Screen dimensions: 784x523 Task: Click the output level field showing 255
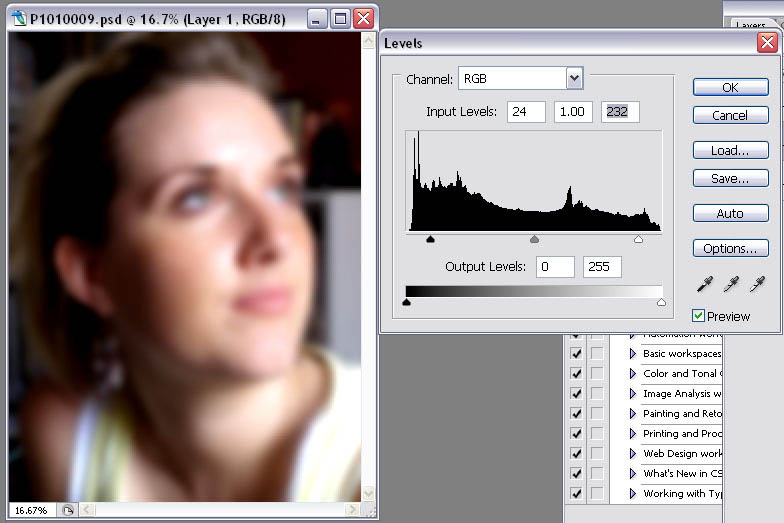[602, 266]
